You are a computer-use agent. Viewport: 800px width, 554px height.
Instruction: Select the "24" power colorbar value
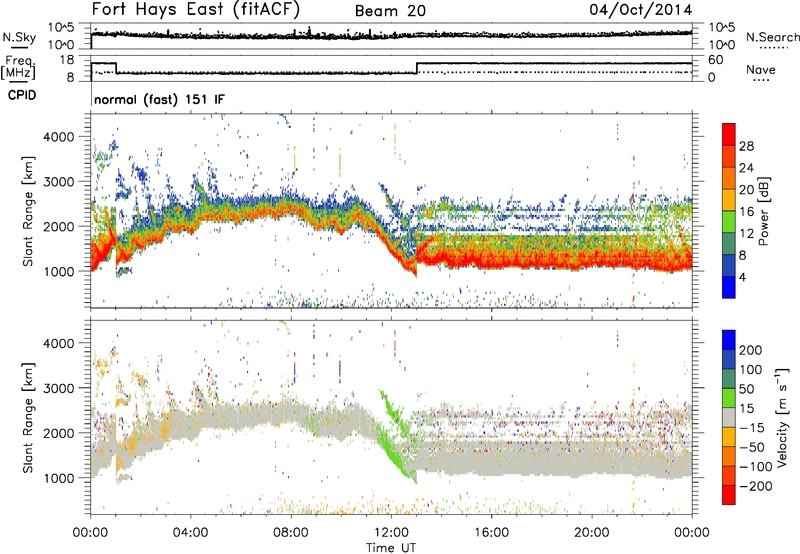pyautogui.click(x=746, y=168)
